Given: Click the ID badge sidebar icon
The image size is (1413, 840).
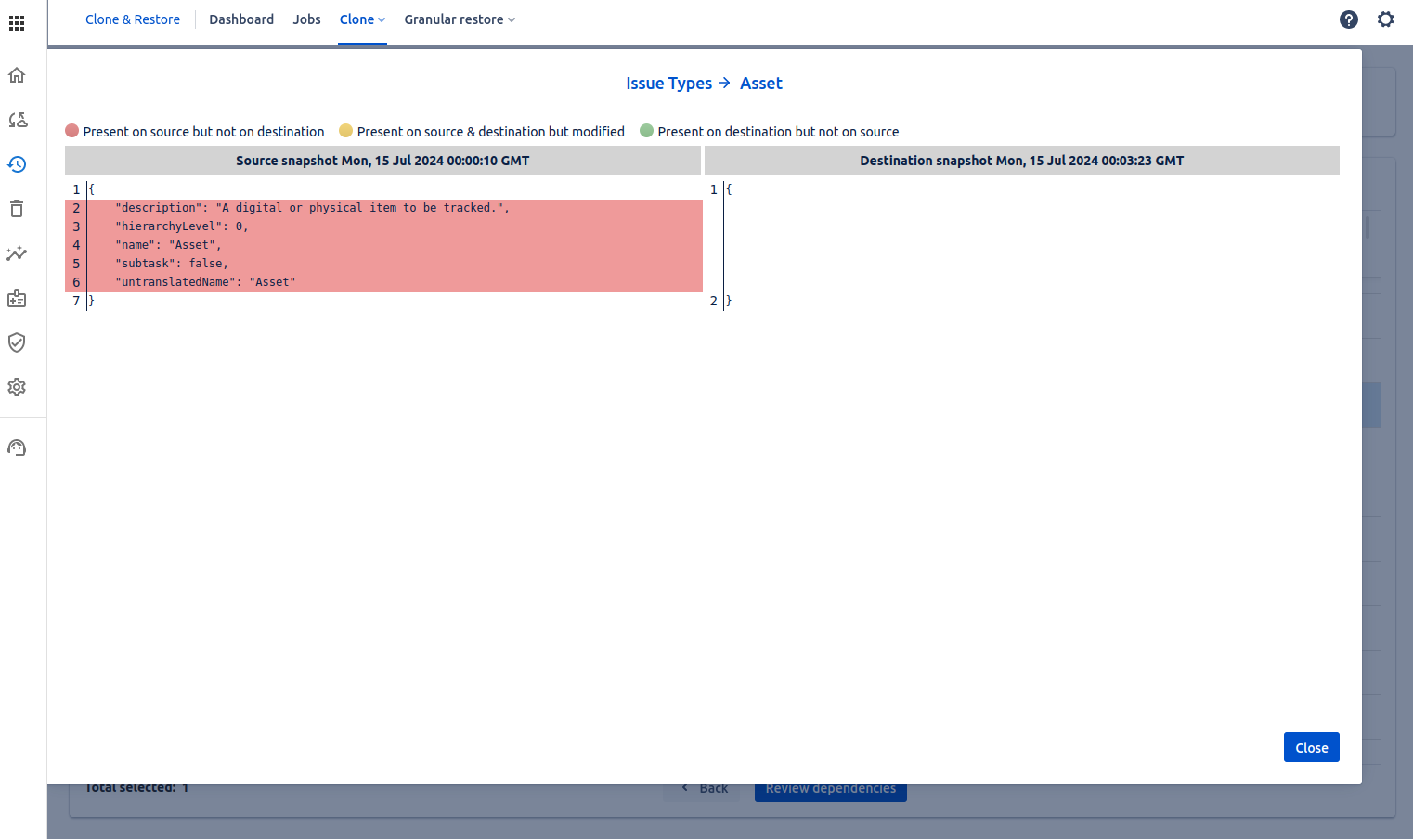Looking at the screenshot, I should coord(17,298).
